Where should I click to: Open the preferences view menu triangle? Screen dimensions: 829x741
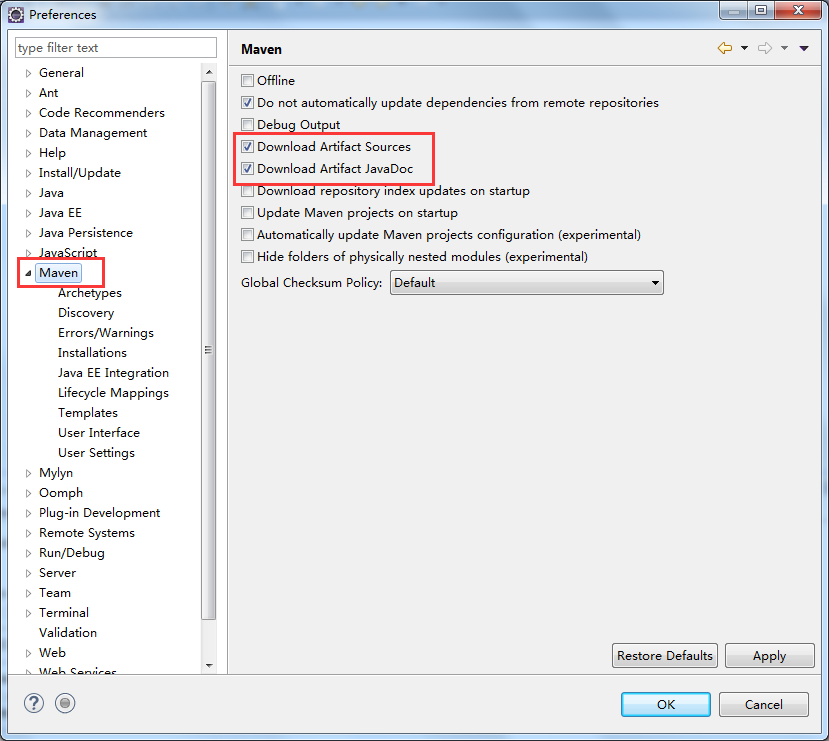coord(804,48)
